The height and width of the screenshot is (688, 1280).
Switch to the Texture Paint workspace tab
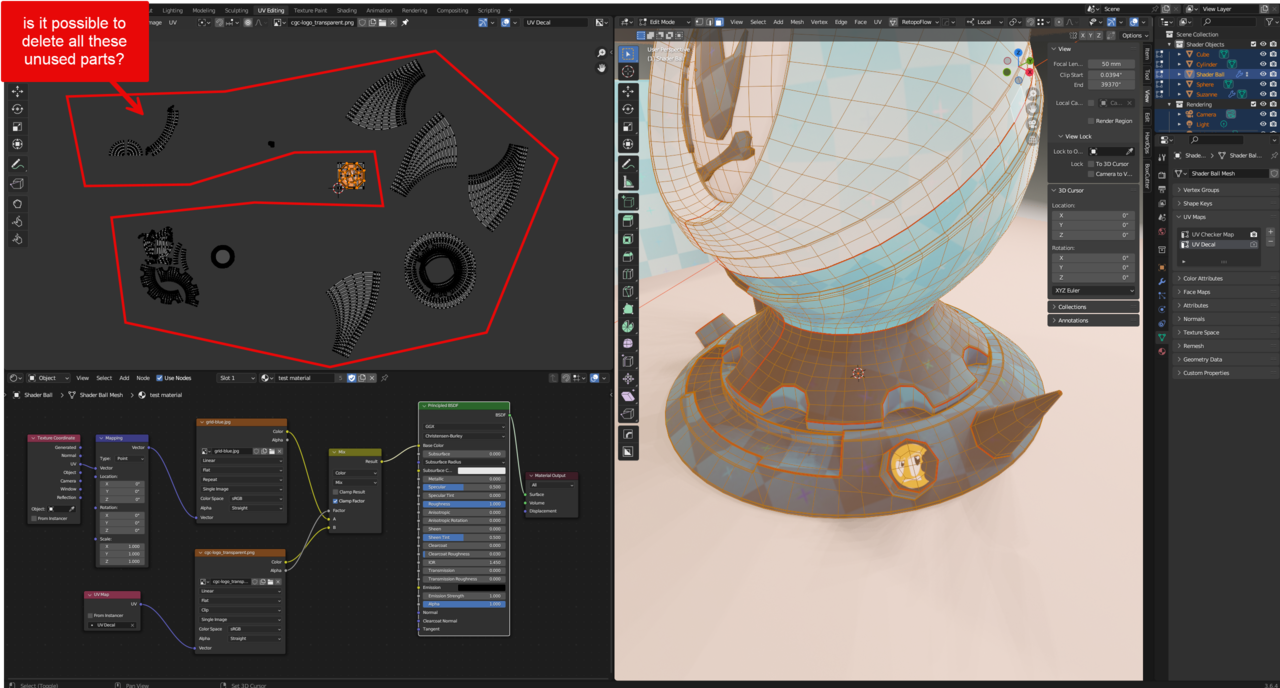(310, 10)
